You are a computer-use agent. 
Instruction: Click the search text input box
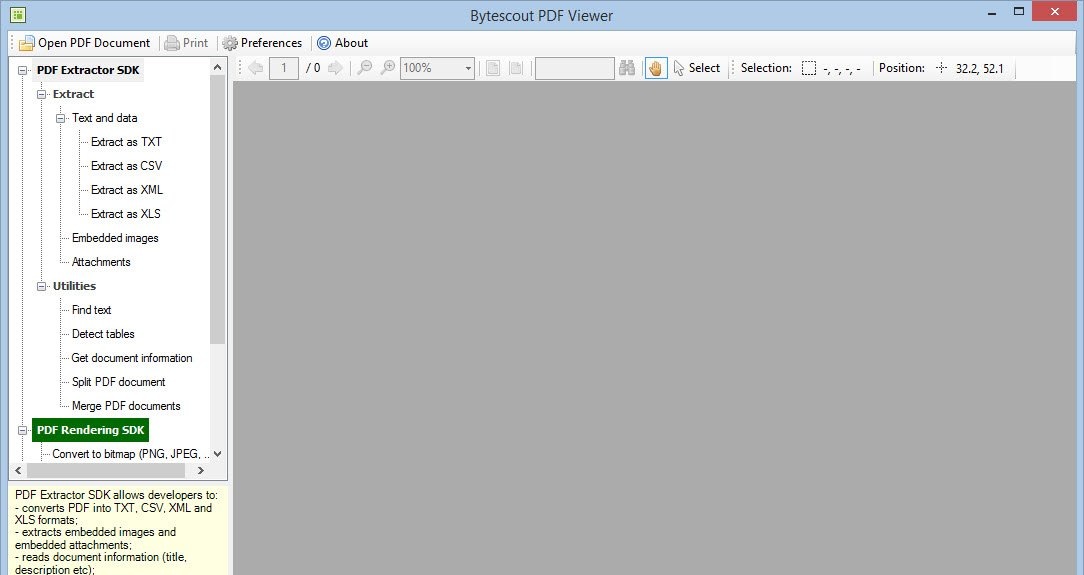574,68
